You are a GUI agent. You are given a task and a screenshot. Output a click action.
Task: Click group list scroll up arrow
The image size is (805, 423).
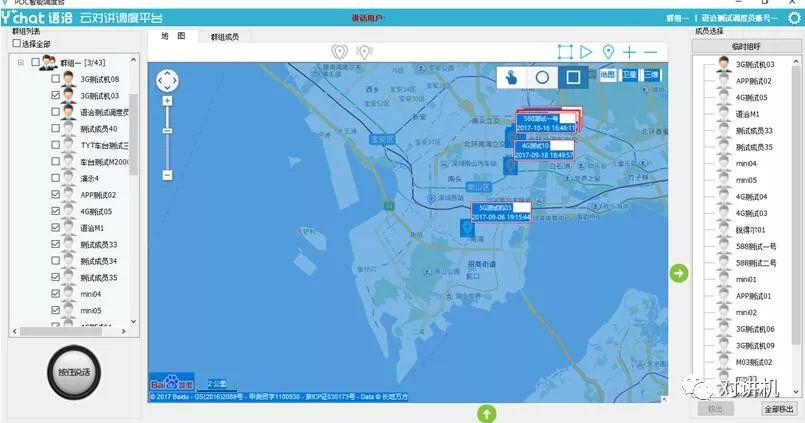(133, 60)
